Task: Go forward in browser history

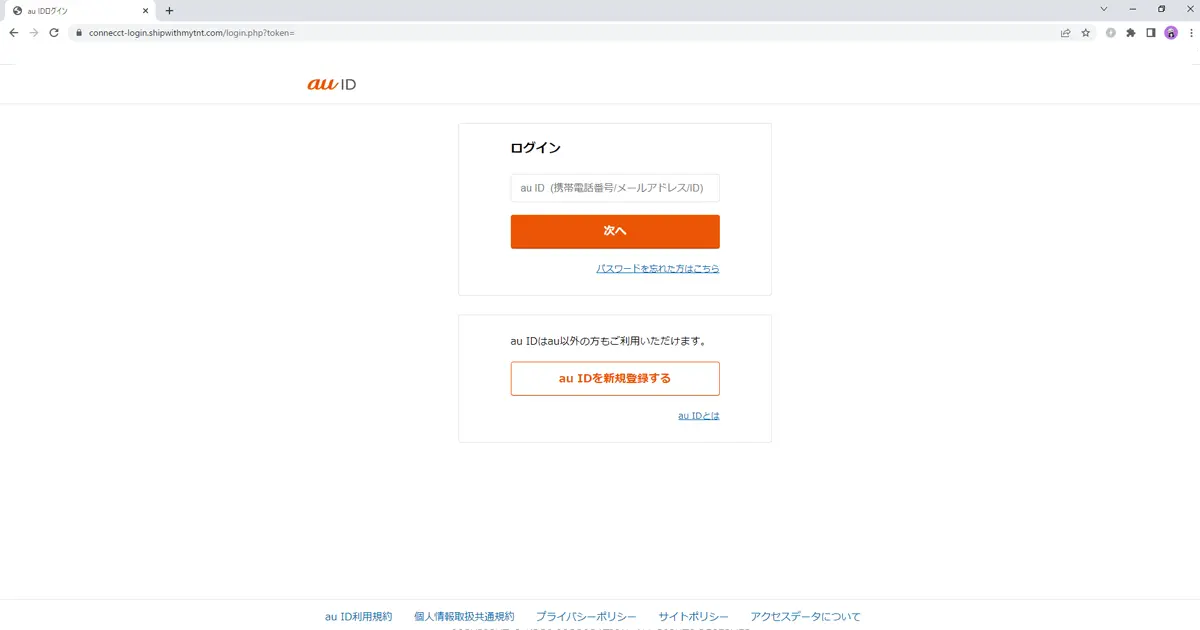Action: pos(34,32)
